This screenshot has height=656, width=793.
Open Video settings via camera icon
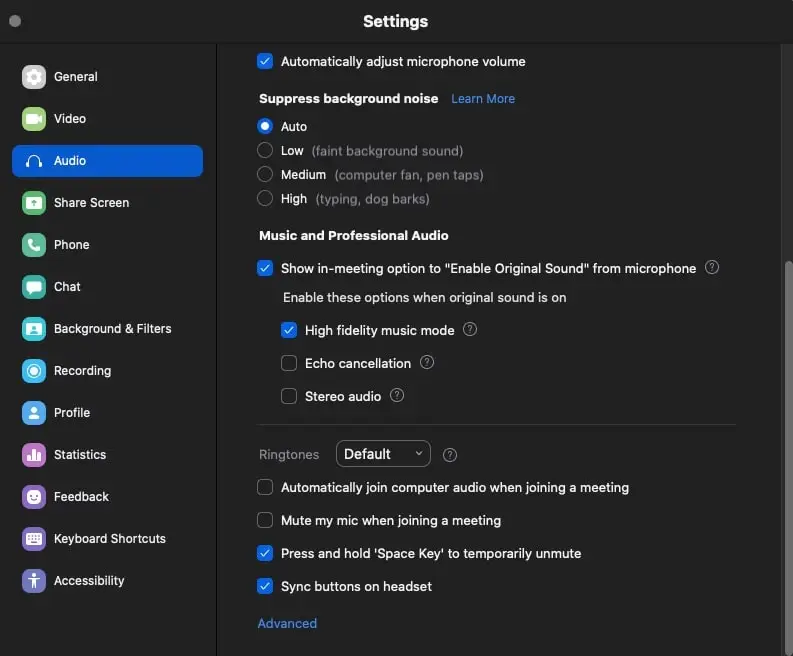[34, 119]
